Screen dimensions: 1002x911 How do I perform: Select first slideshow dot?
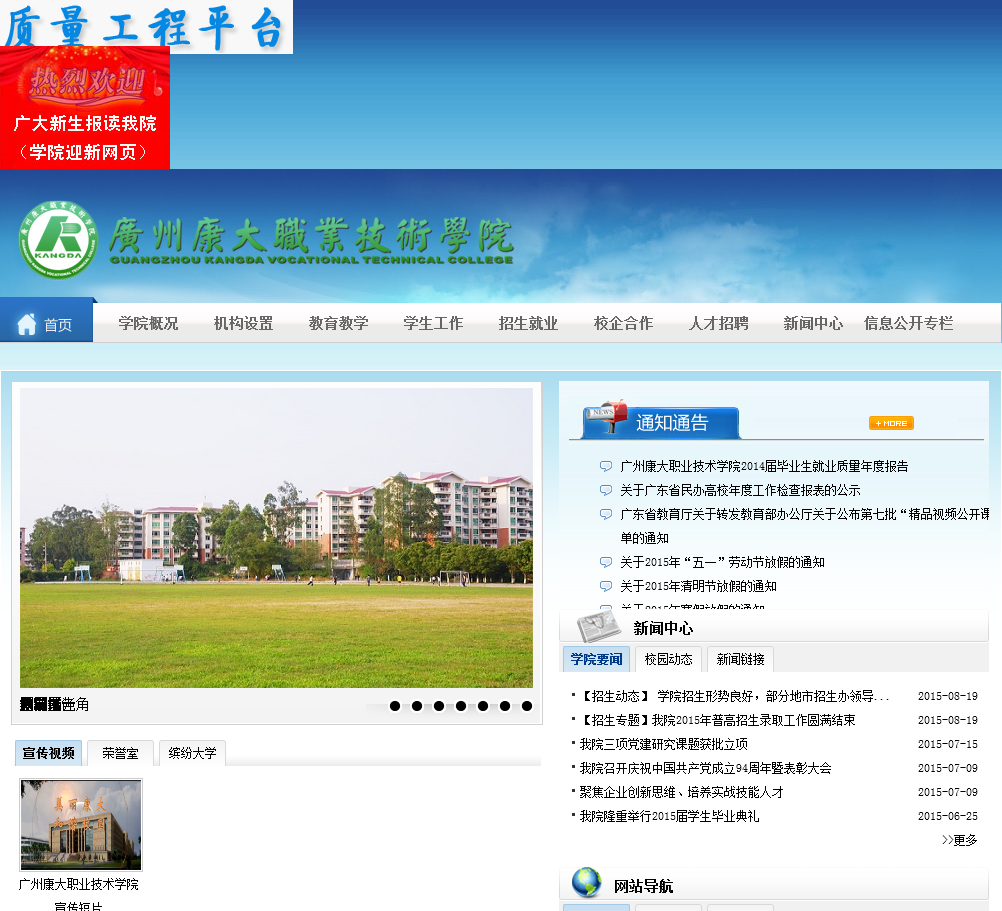(395, 706)
